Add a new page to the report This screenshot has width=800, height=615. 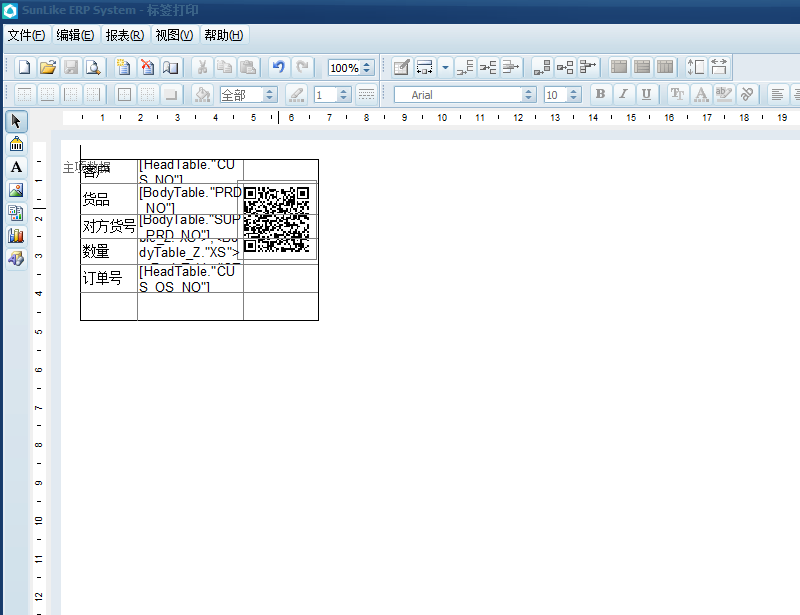tap(123, 67)
